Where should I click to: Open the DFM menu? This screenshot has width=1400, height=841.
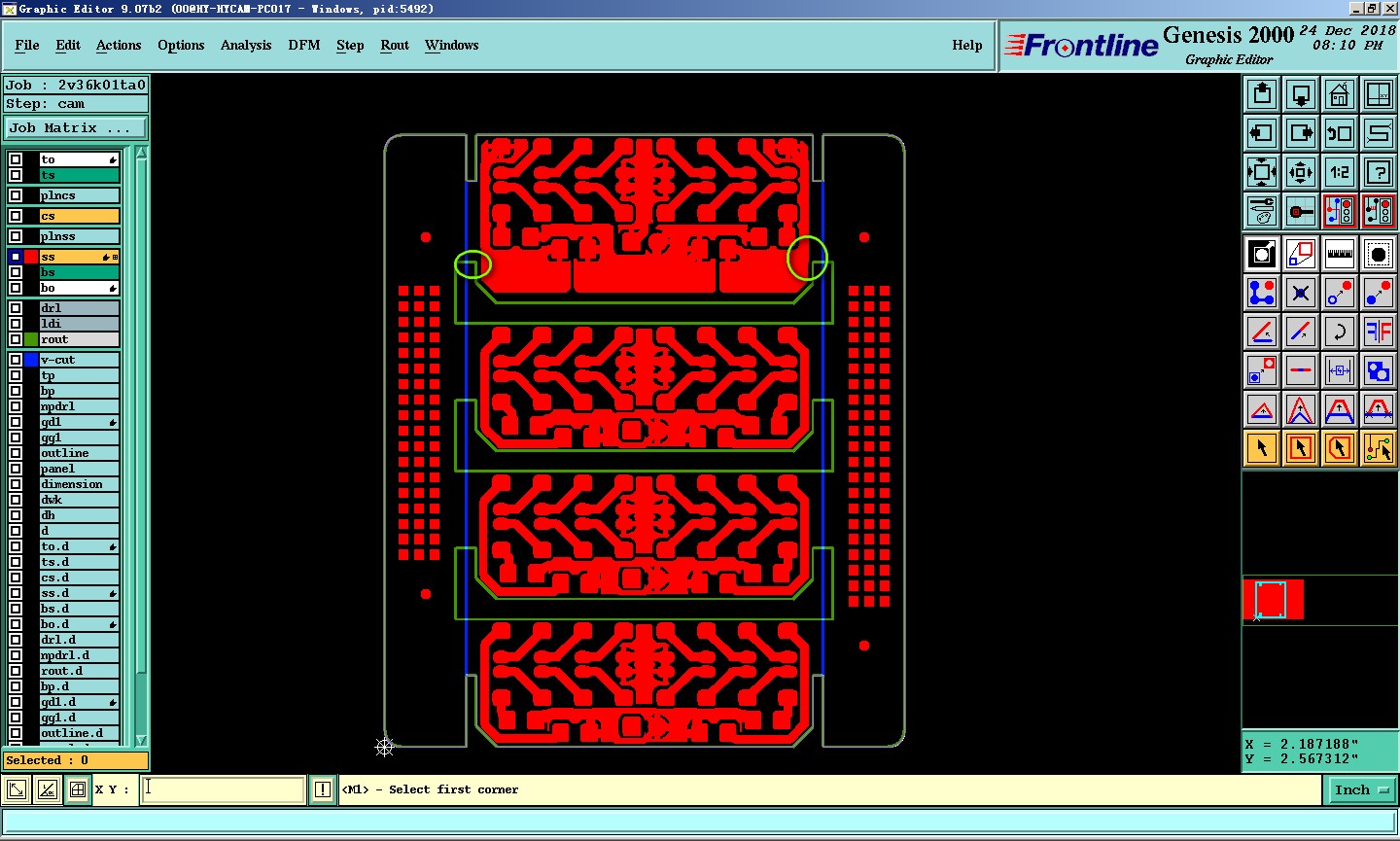[x=304, y=45]
